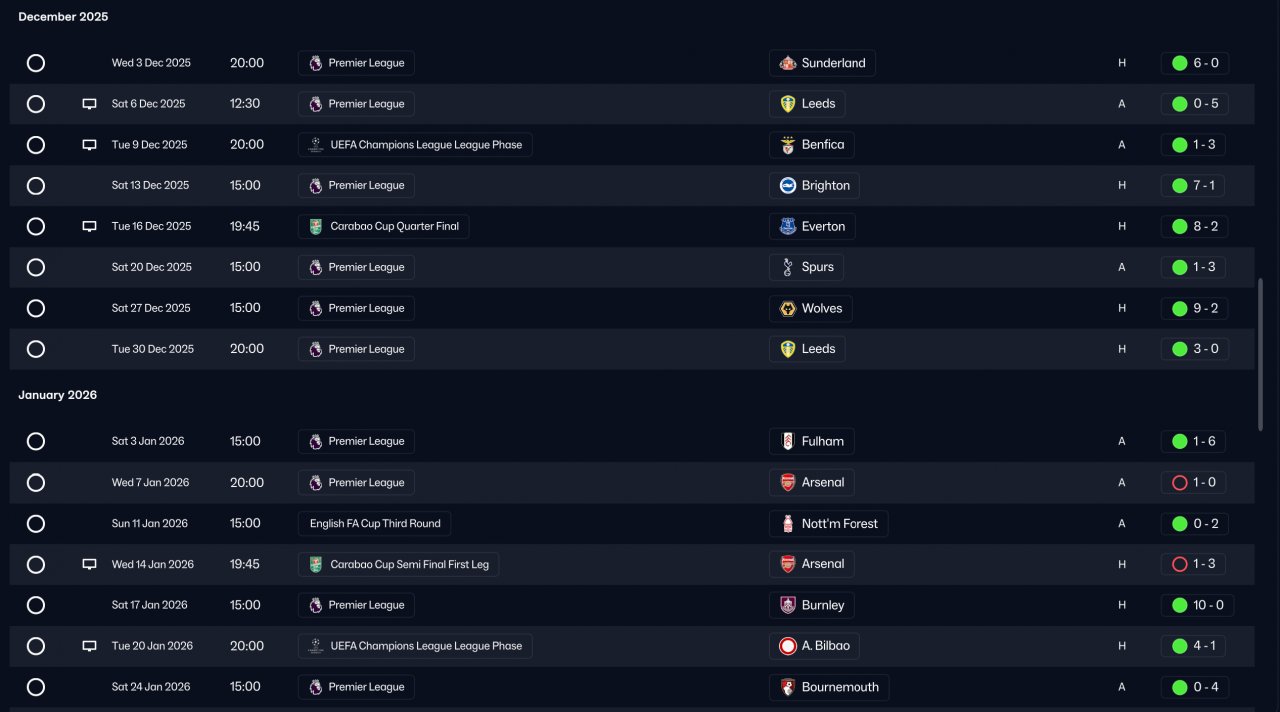This screenshot has width=1280, height=712.
Task: Select the radio circle for Fulham match
Action: tap(36, 441)
